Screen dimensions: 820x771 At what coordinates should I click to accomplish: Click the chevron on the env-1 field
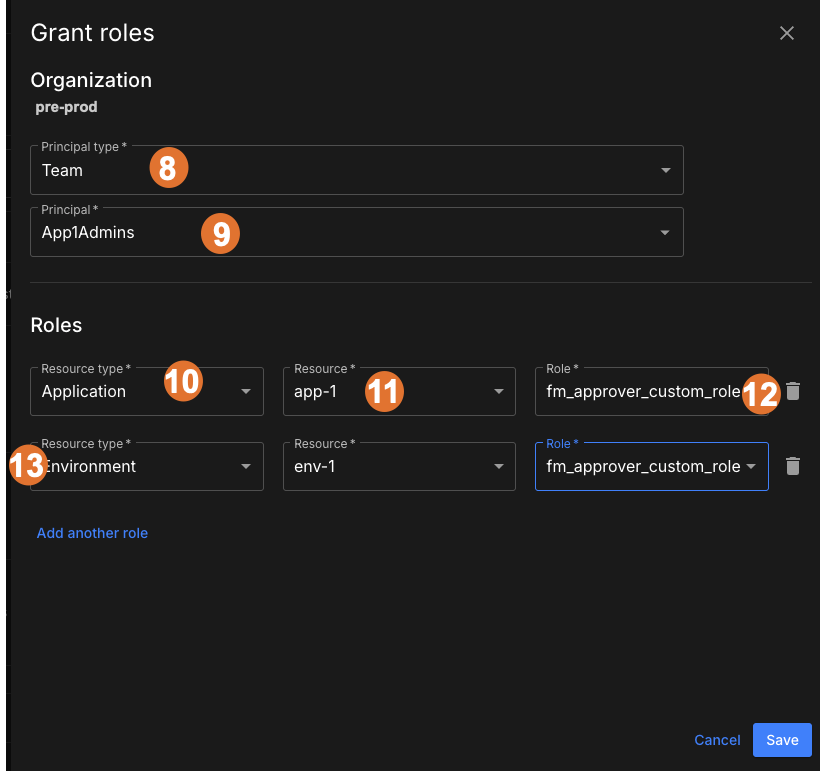(x=498, y=466)
